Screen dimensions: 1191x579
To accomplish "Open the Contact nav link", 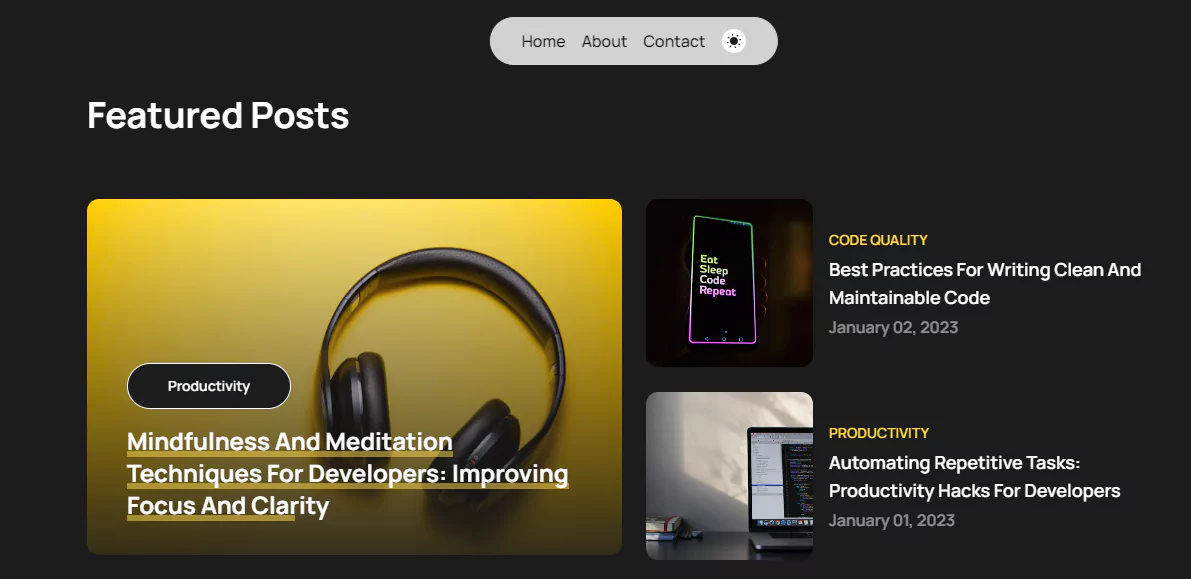I will [x=674, y=42].
